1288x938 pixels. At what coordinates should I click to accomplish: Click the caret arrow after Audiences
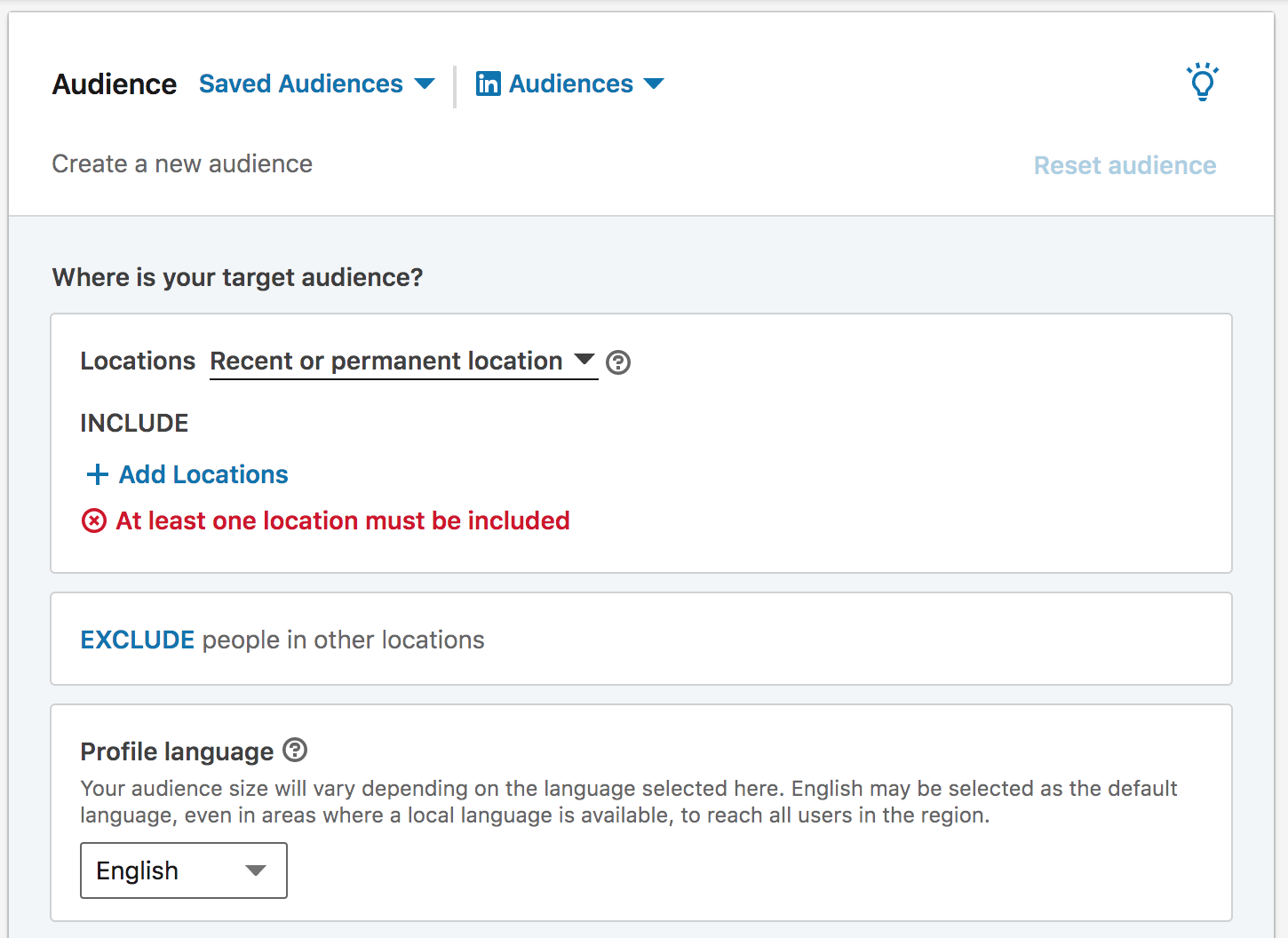tap(654, 83)
